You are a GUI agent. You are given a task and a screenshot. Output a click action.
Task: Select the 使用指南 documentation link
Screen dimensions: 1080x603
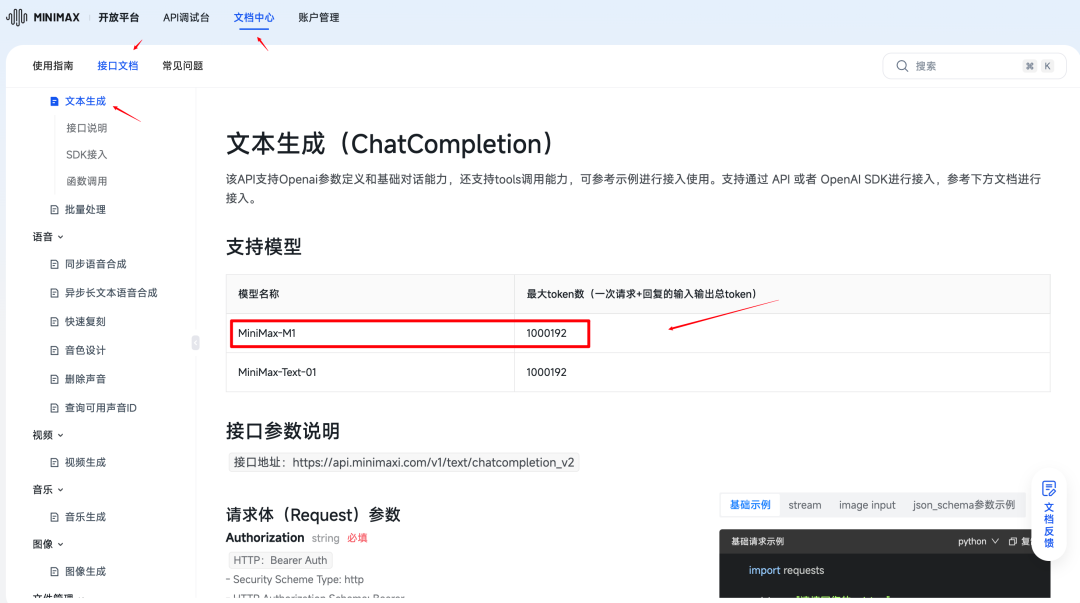[x=51, y=65]
